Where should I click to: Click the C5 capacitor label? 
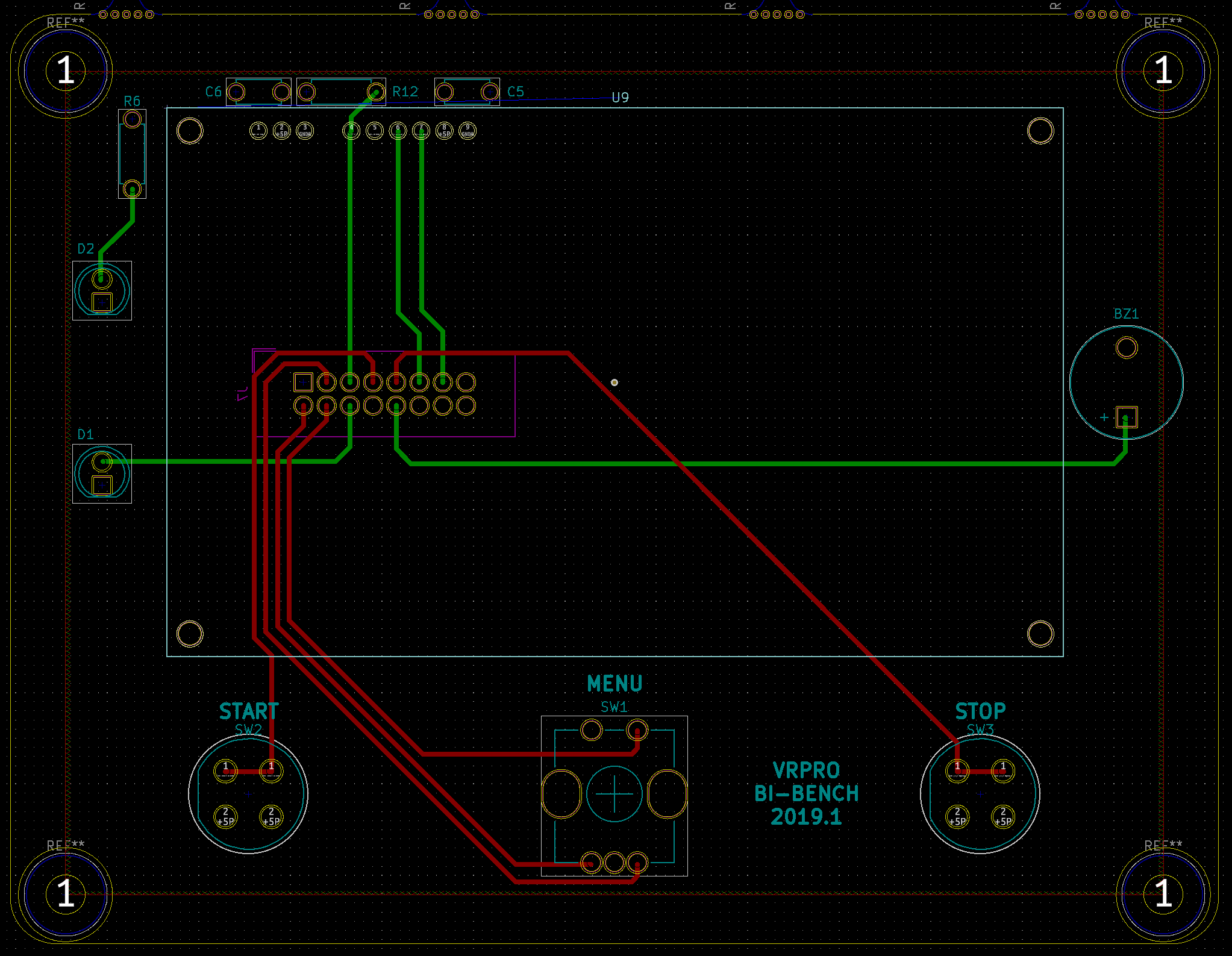515,92
